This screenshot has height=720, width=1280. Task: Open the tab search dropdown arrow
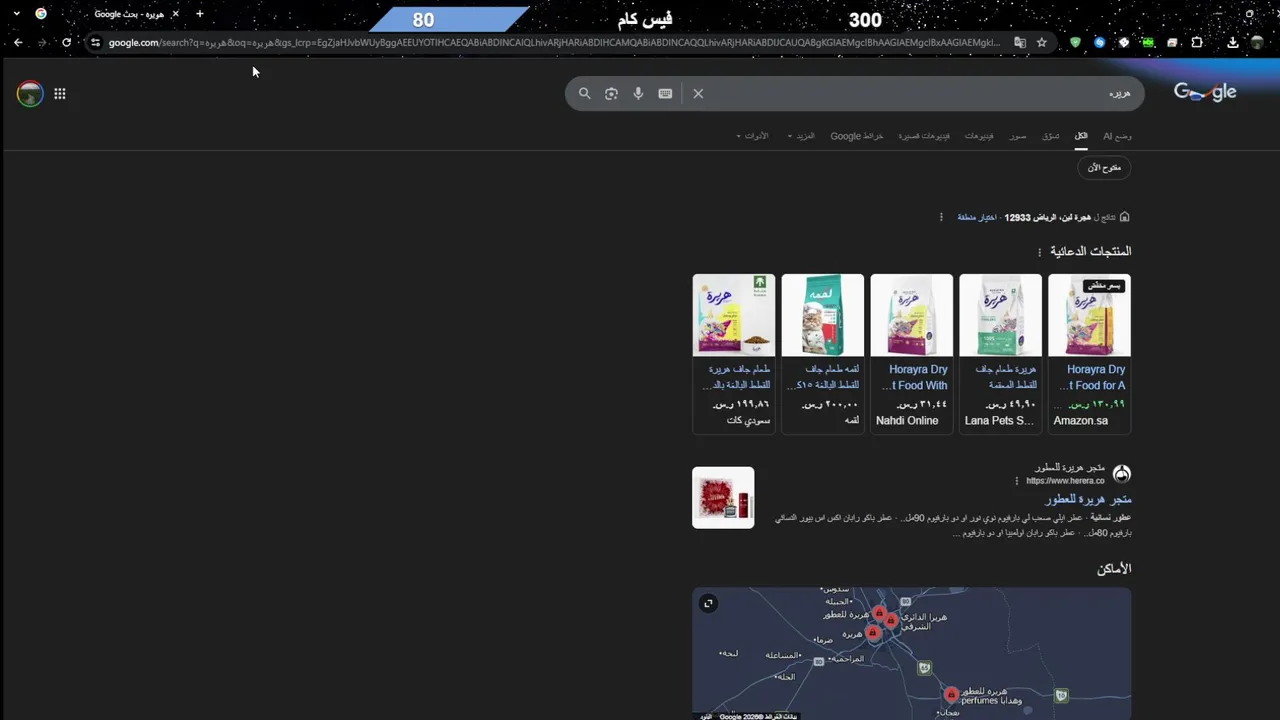(x=16, y=14)
